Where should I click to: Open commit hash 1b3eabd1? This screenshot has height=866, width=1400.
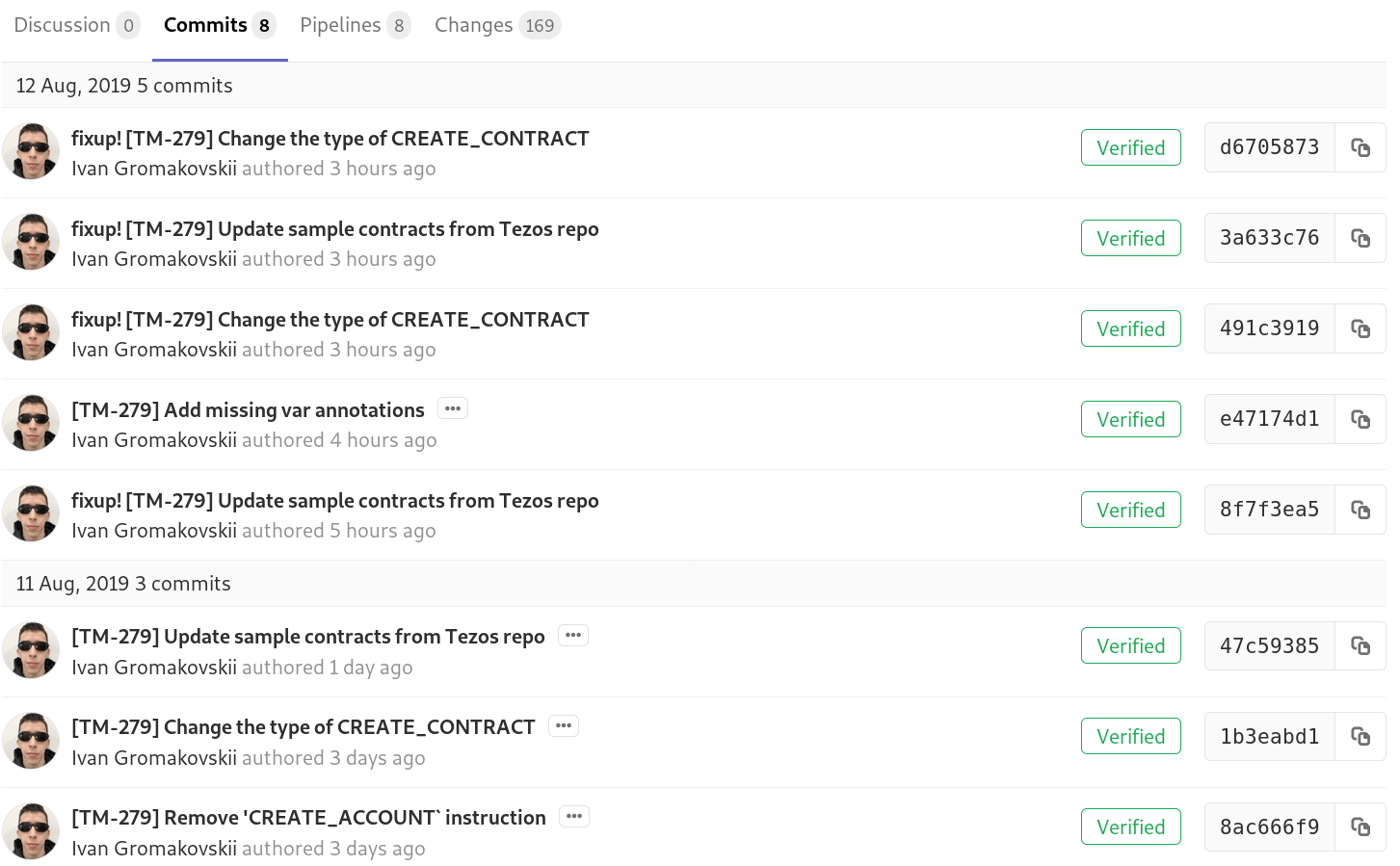1270,736
